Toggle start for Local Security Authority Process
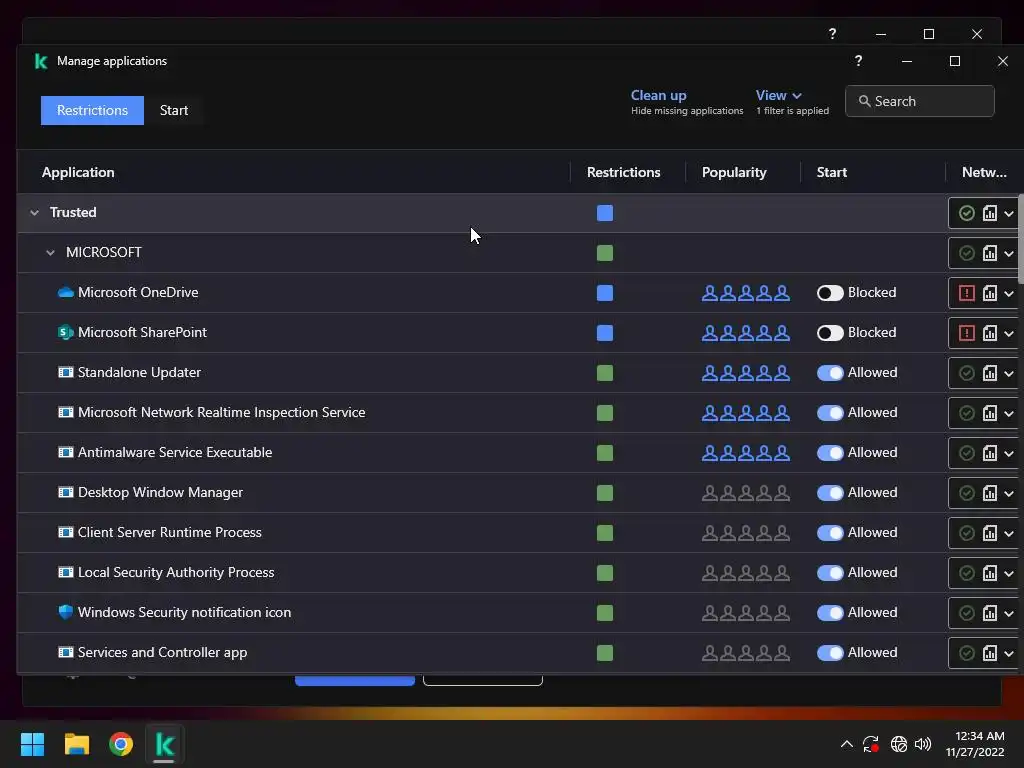The width and height of the screenshot is (1024, 768). (830, 573)
